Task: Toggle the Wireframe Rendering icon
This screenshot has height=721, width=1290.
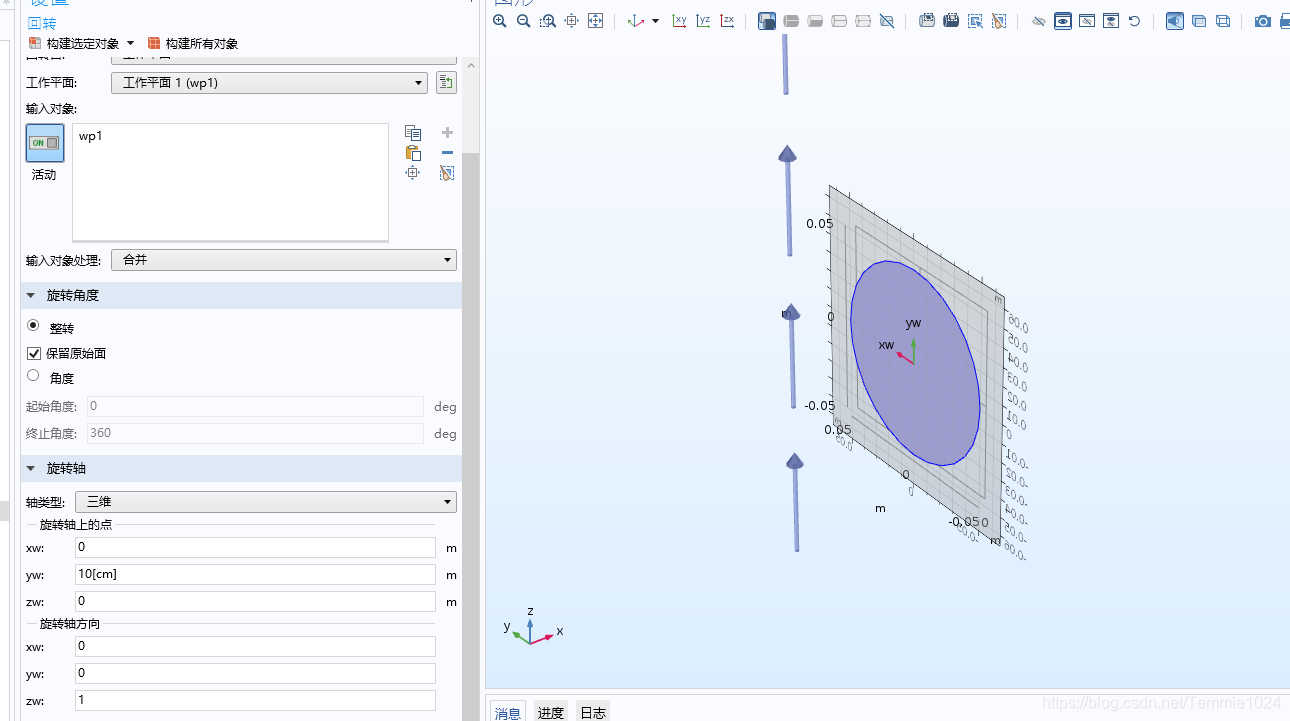Action: [x=1199, y=21]
